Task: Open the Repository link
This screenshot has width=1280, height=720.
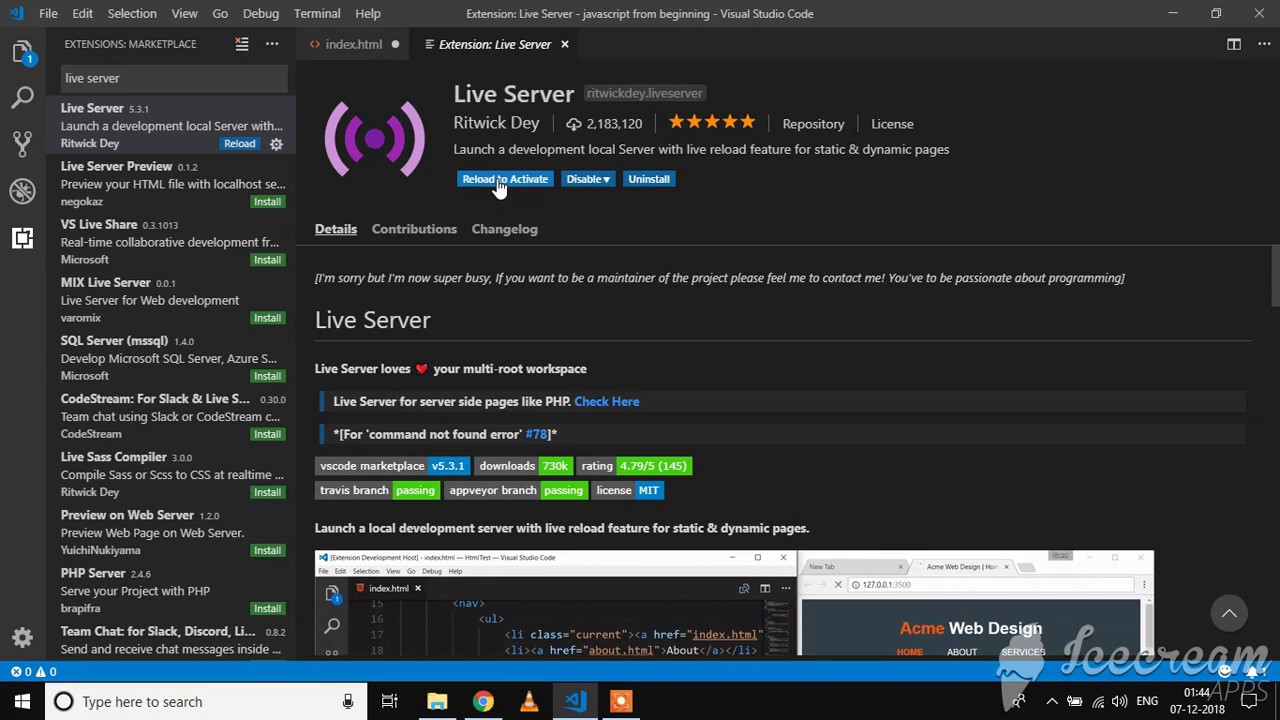Action: point(813,124)
